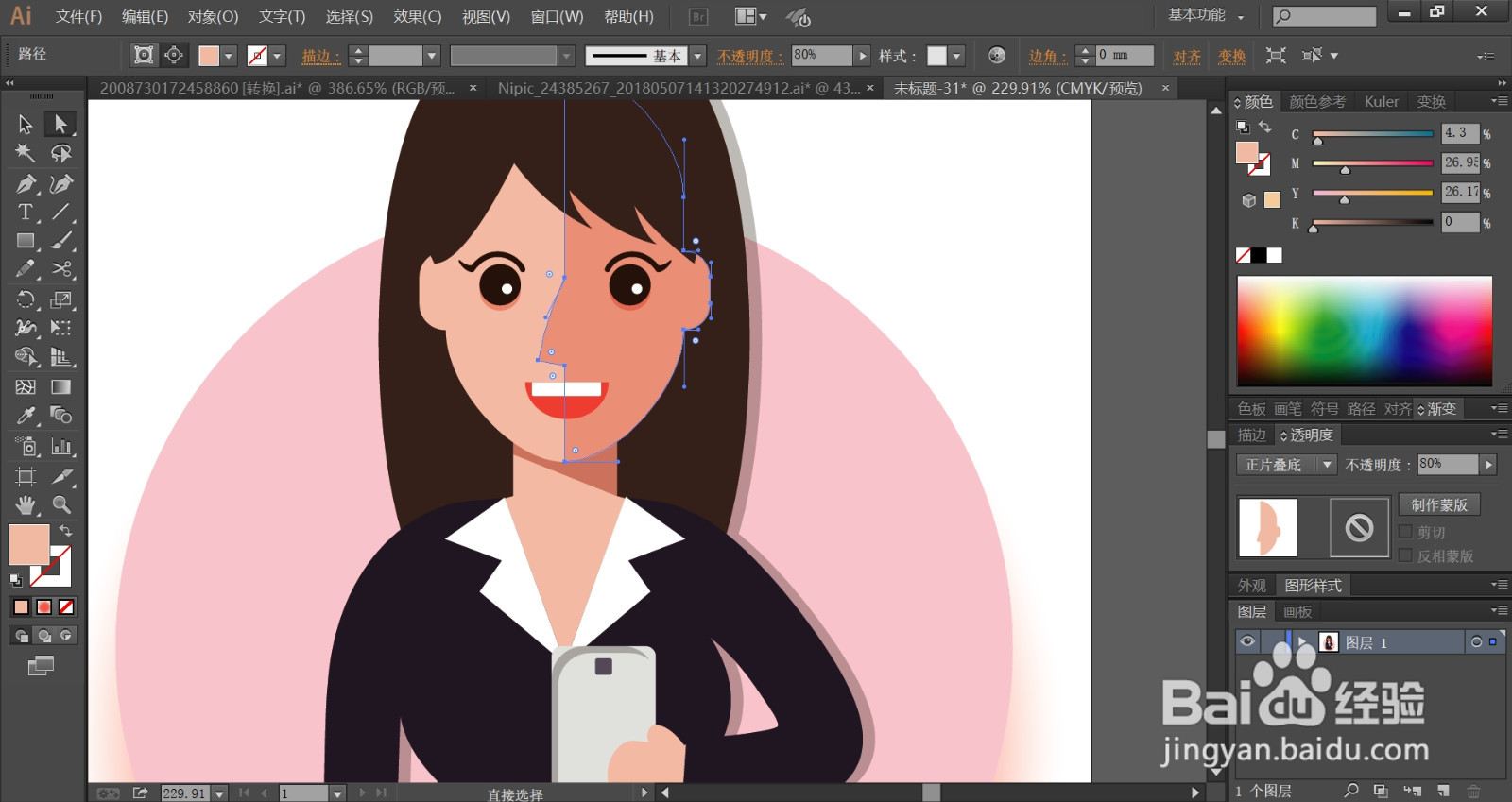Click the 描边 link in control bar

click(x=321, y=57)
